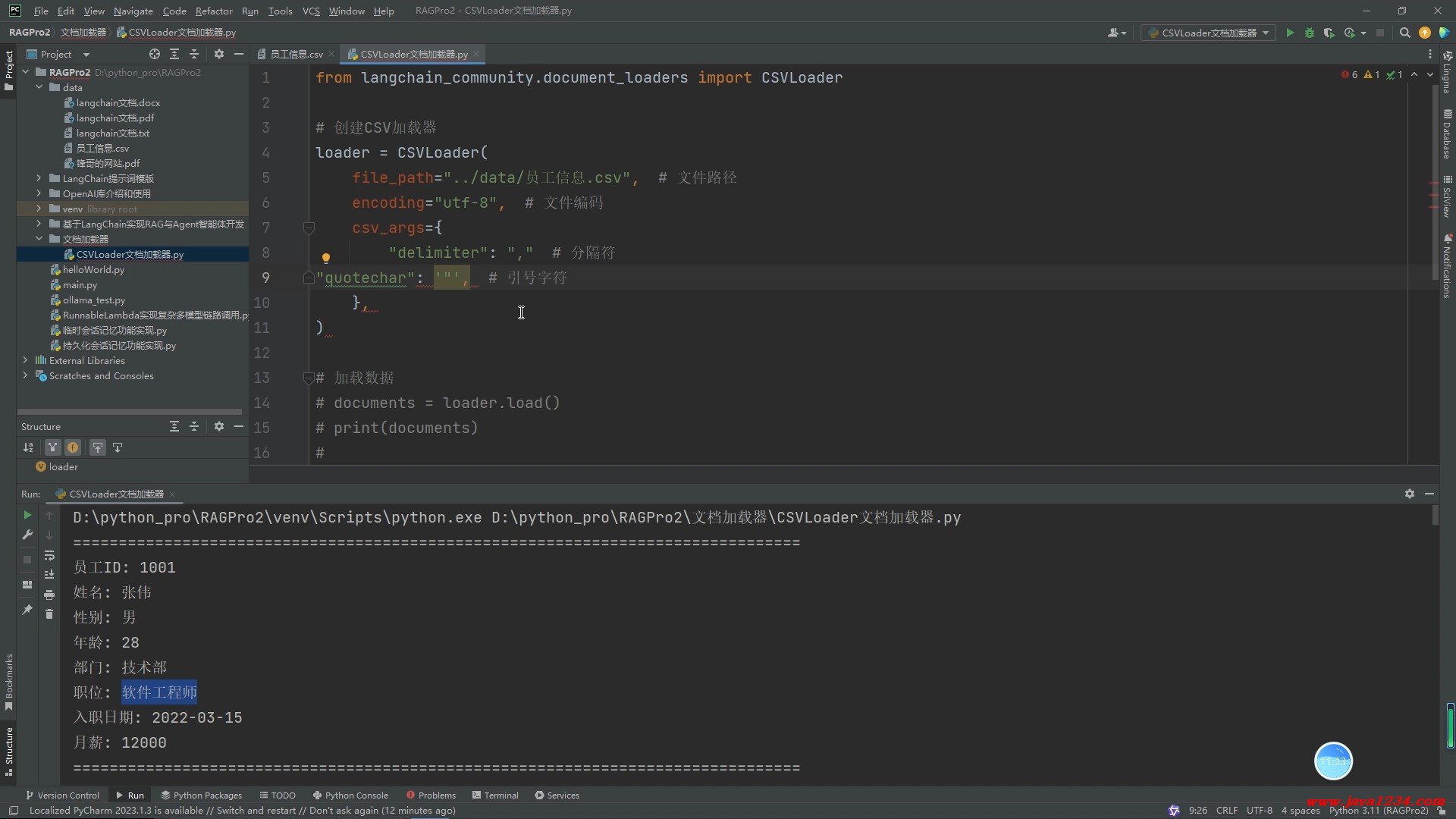Open main.py in project tree
The width and height of the screenshot is (1456, 819).
(80, 285)
